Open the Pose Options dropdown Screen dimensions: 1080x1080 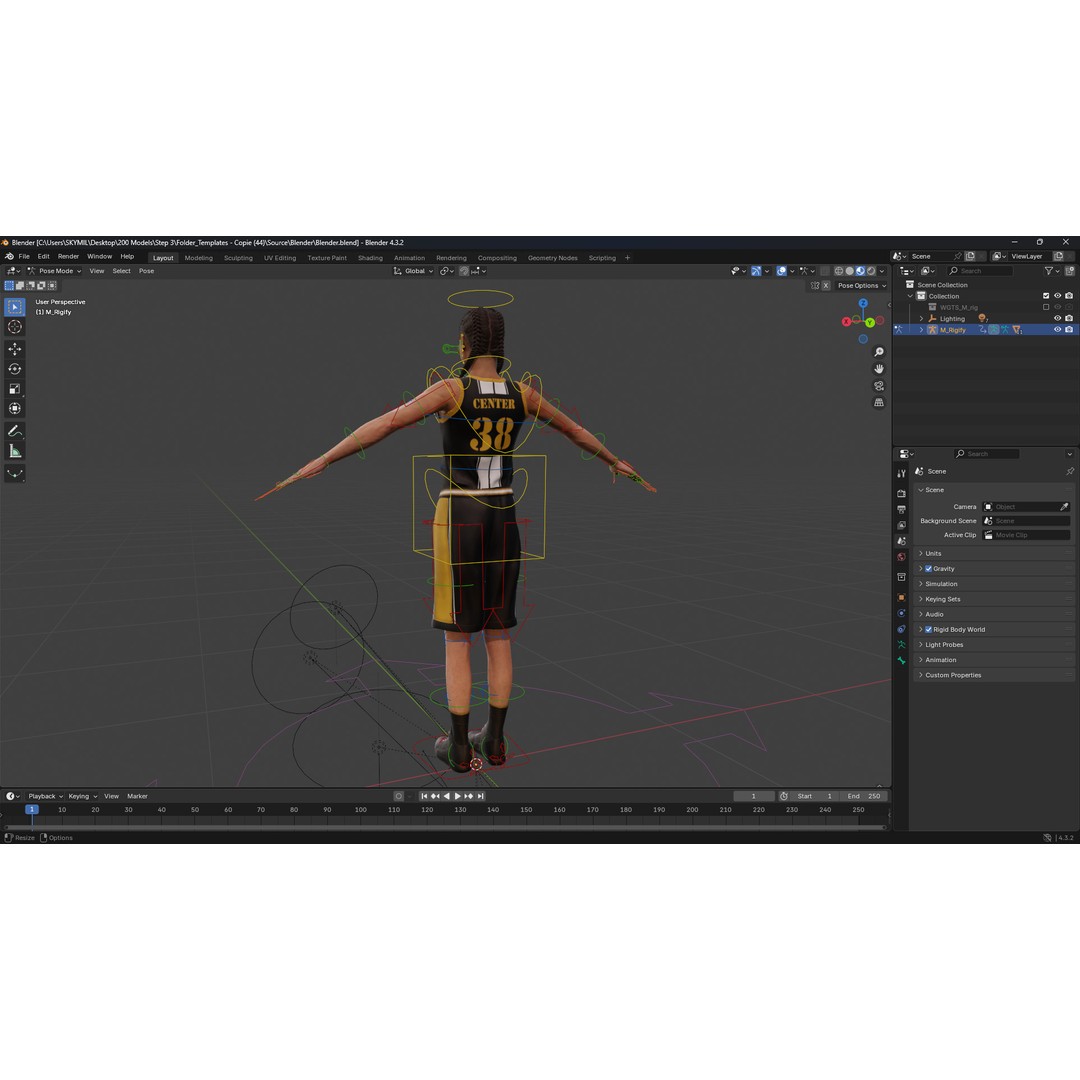(x=862, y=285)
